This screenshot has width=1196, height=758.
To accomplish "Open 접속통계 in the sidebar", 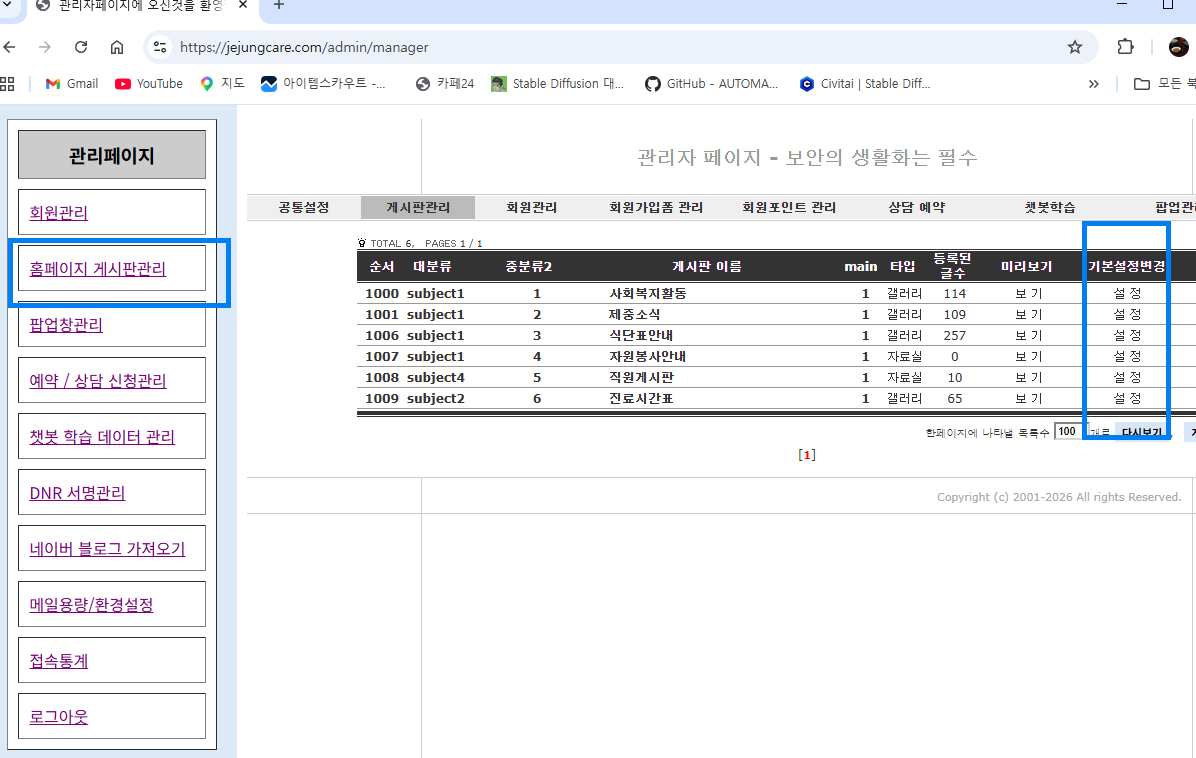I will coord(59,660).
